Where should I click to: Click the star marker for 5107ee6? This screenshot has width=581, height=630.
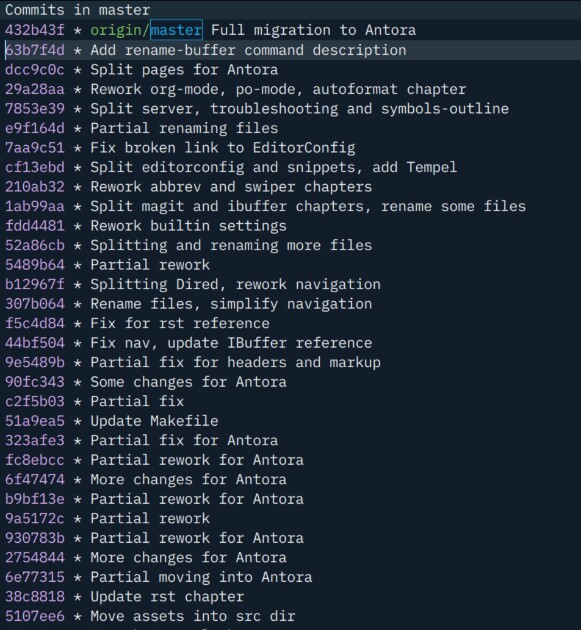point(77,616)
